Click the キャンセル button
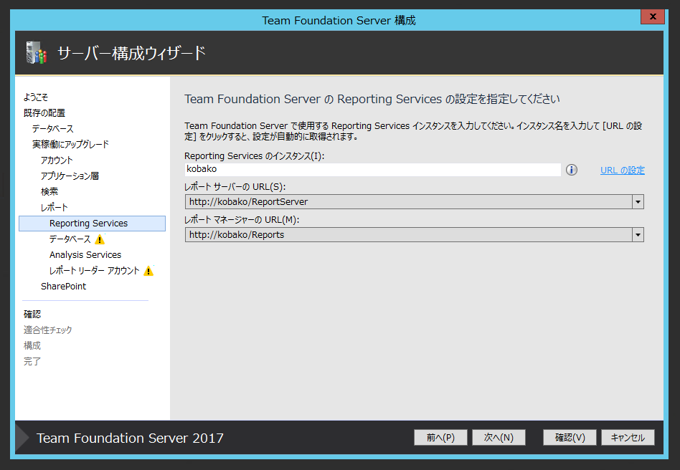Image resolution: width=680 pixels, height=470 pixels. point(628,437)
